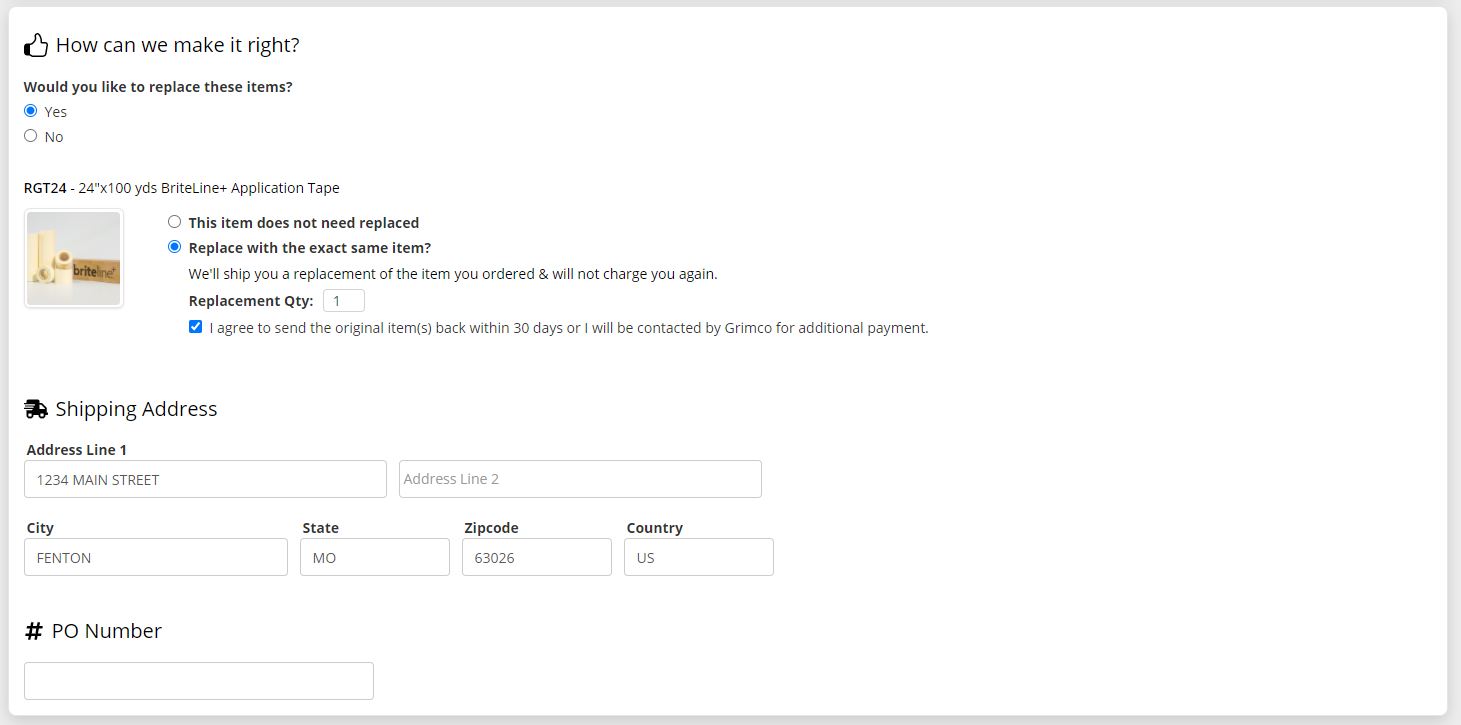Choose "Replace with the exact same item?"
The height and width of the screenshot is (725, 1461).
tap(175, 247)
